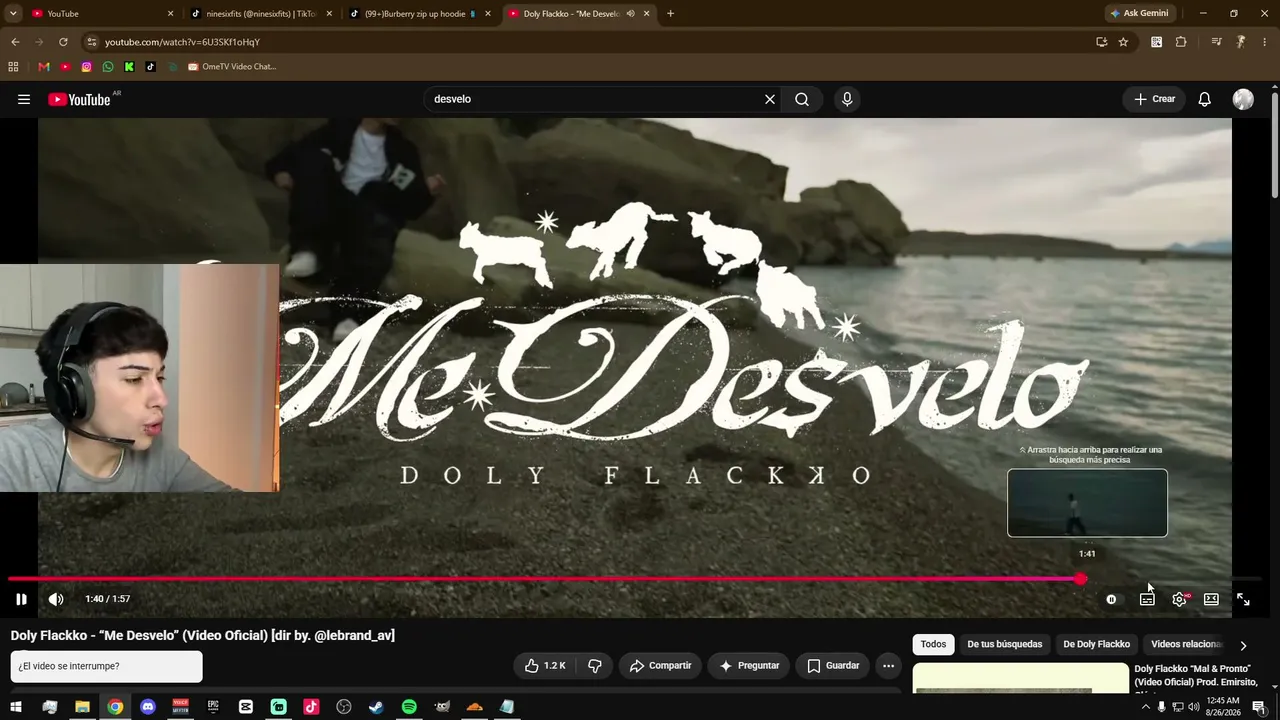The height and width of the screenshot is (720, 1280).
Task: Open the YouTube account avatar menu
Action: (x=1243, y=99)
